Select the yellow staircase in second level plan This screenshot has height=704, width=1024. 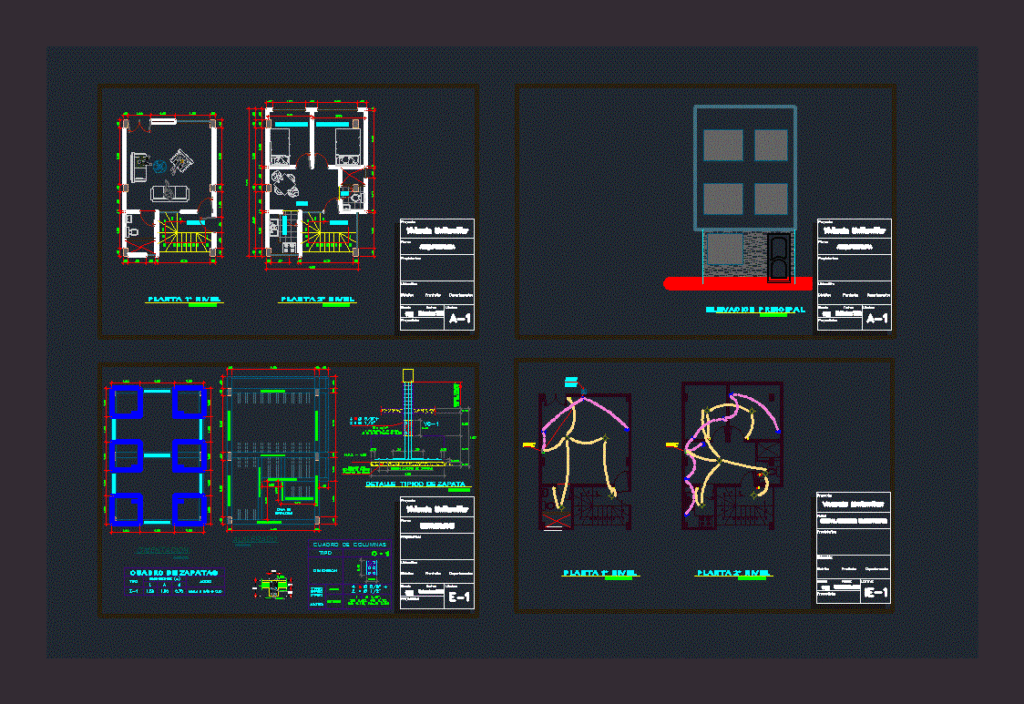pos(326,232)
